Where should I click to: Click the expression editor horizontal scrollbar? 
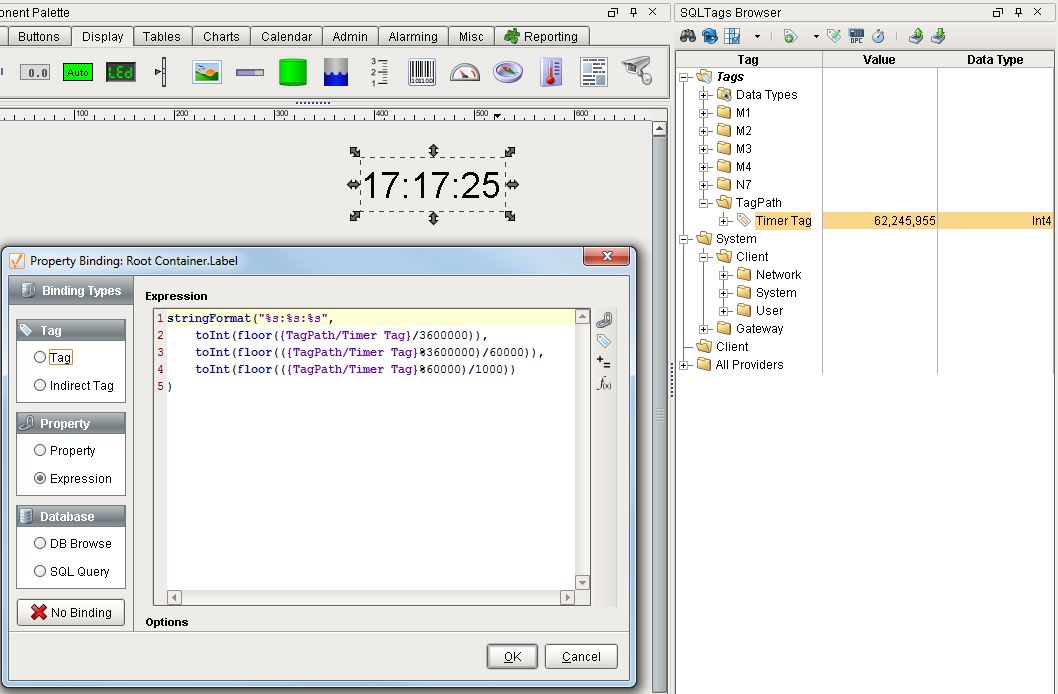tap(370, 597)
